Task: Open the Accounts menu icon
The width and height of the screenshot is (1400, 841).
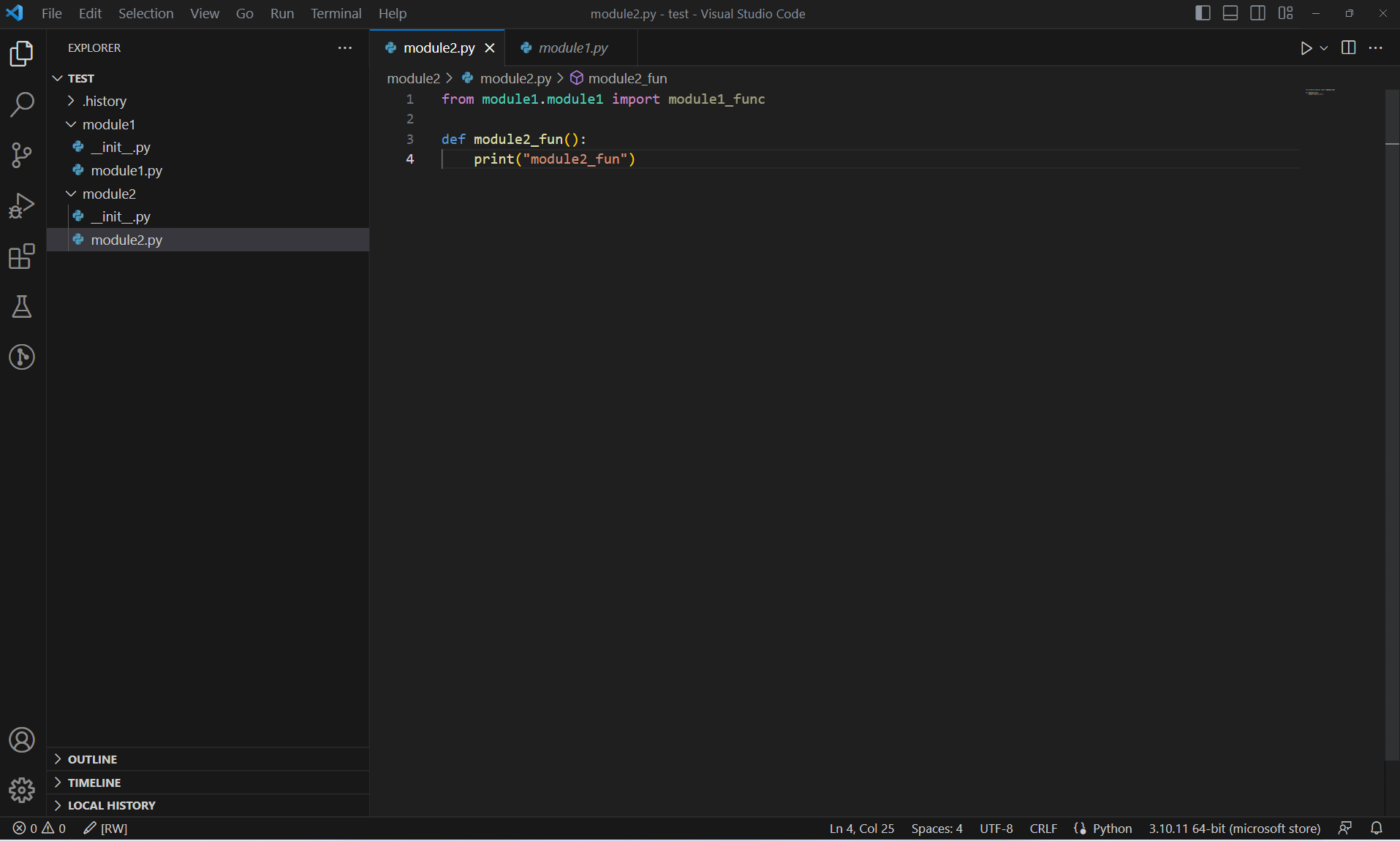Action: [x=22, y=740]
